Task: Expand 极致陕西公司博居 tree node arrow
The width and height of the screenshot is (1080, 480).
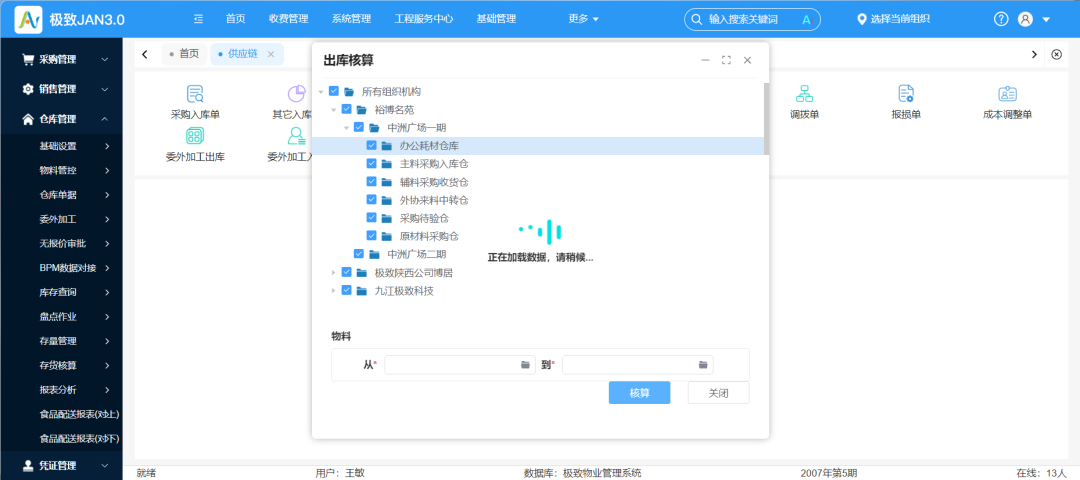Action: pos(333,272)
